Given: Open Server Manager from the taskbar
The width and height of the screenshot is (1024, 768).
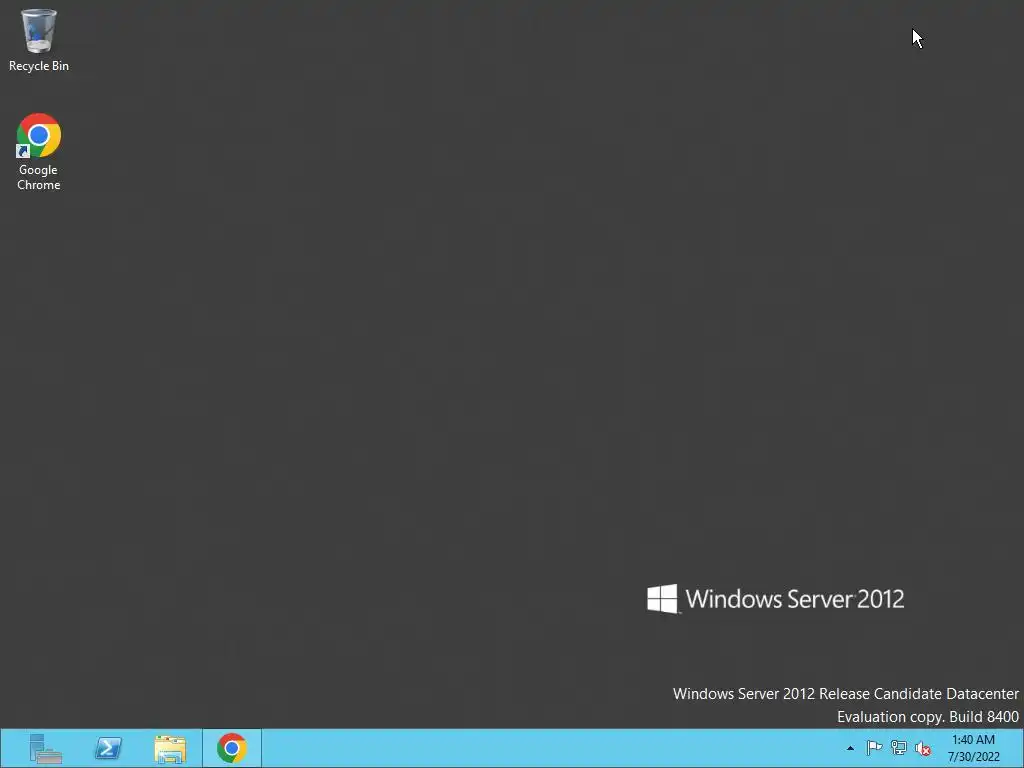Looking at the screenshot, I should (x=46, y=748).
